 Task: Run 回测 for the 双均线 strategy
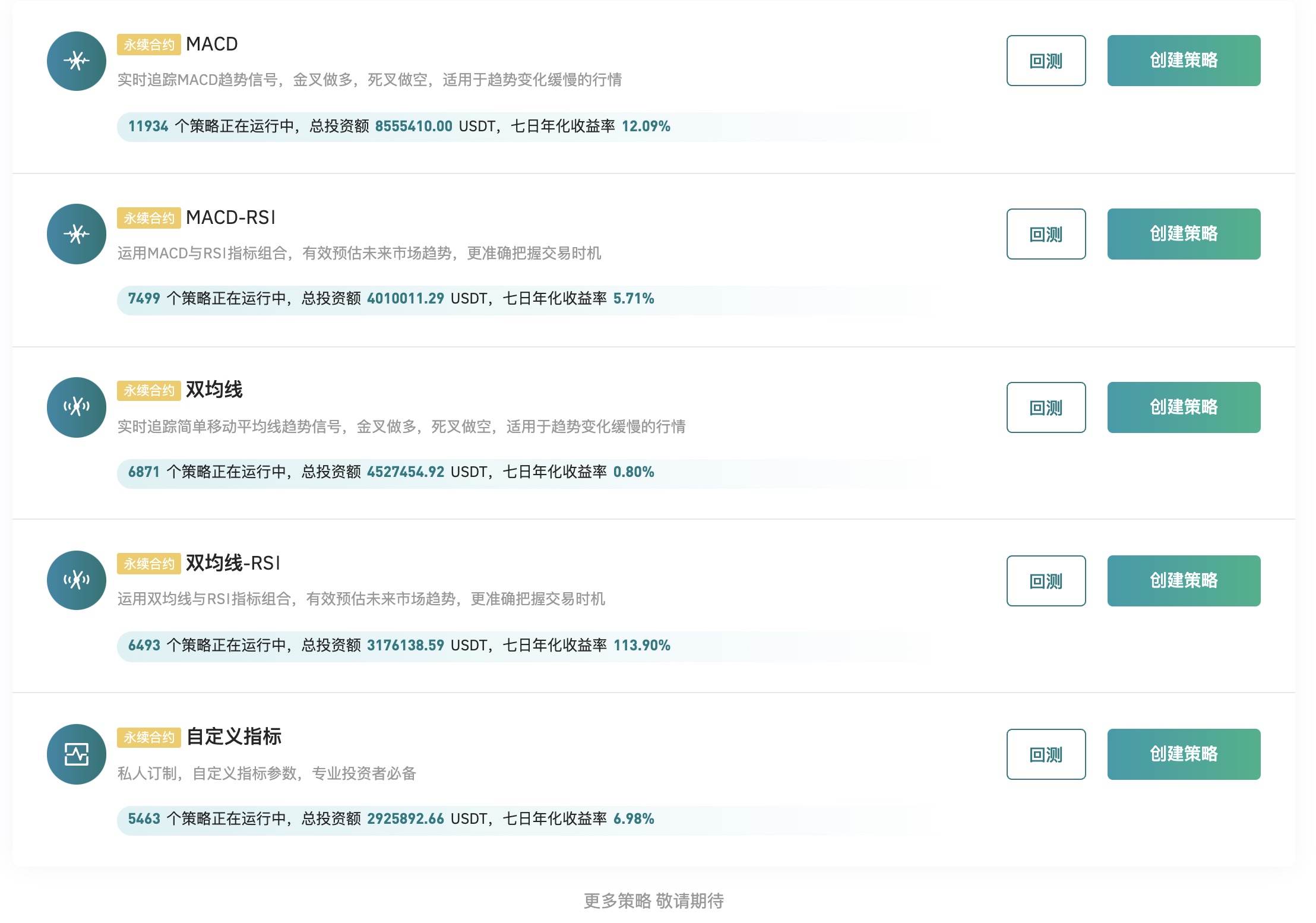(x=1046, y=407)
